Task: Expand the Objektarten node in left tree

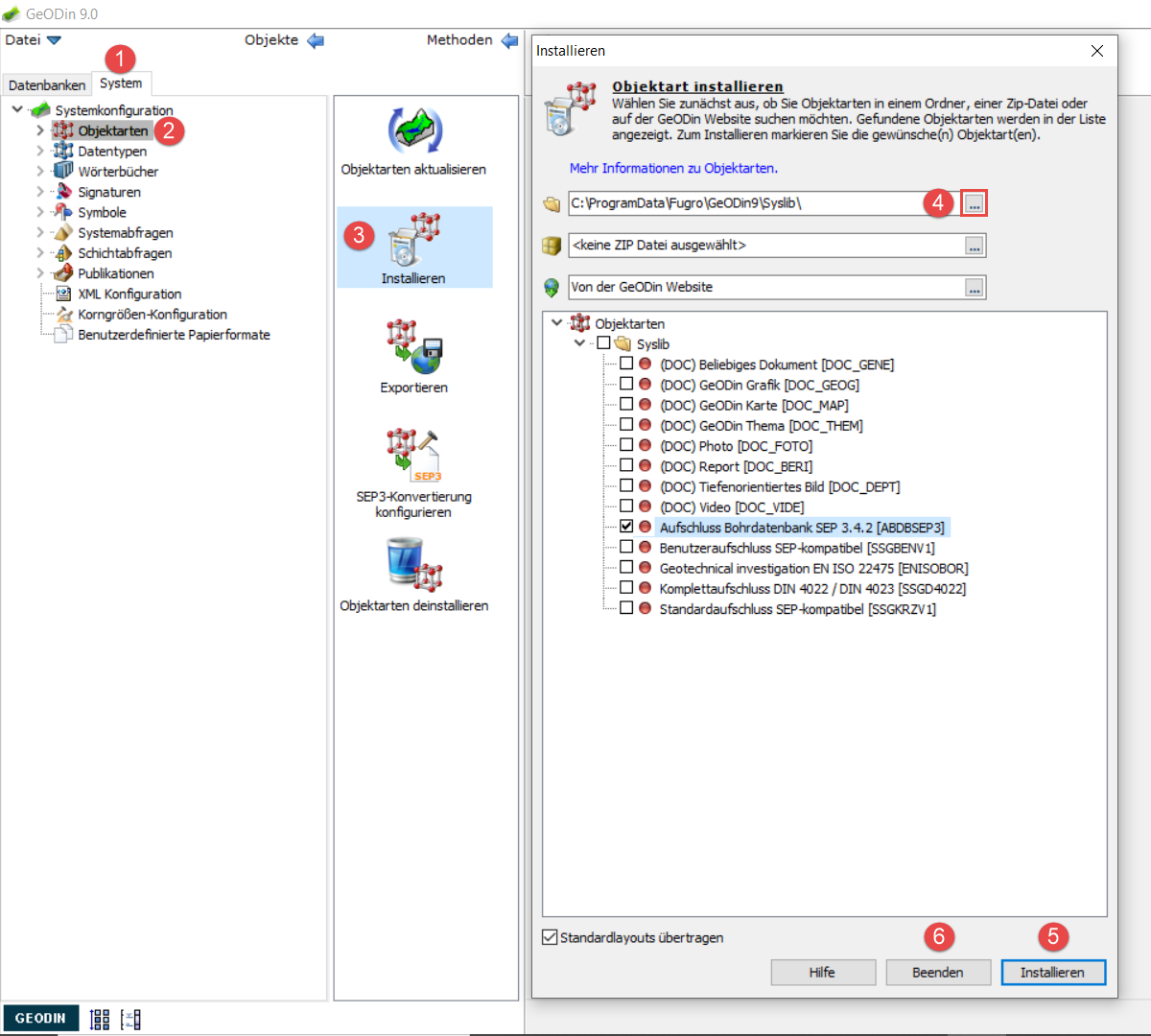Action: pyautogui.click(x=40, y=130)
